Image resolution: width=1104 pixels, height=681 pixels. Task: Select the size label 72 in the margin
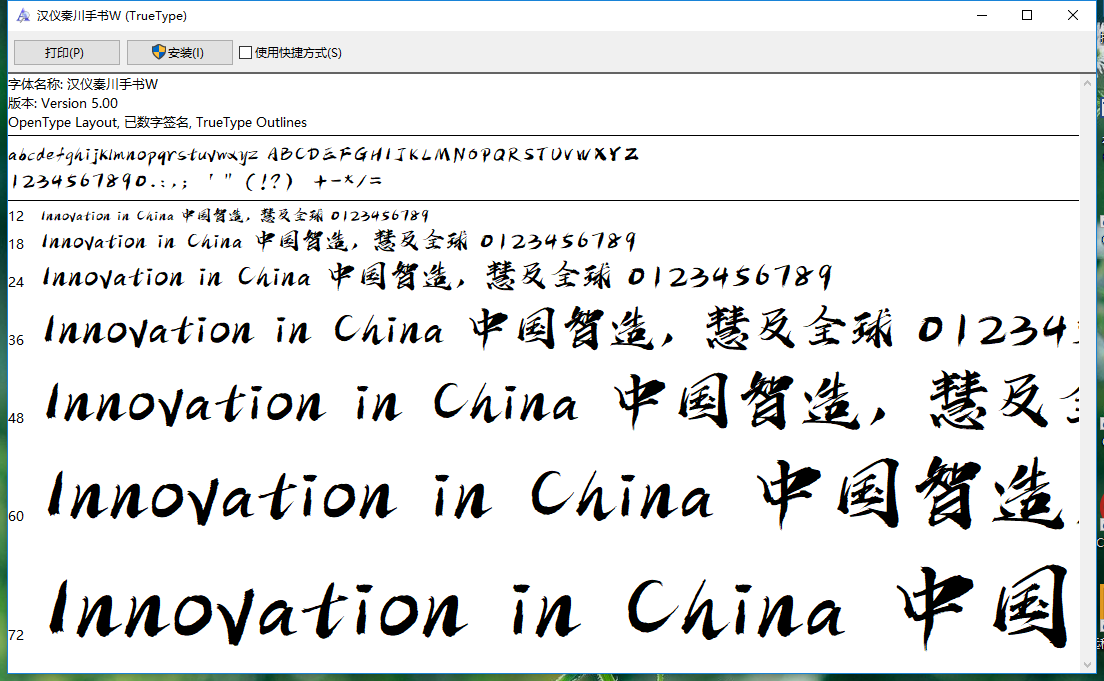tap(16, 634)
